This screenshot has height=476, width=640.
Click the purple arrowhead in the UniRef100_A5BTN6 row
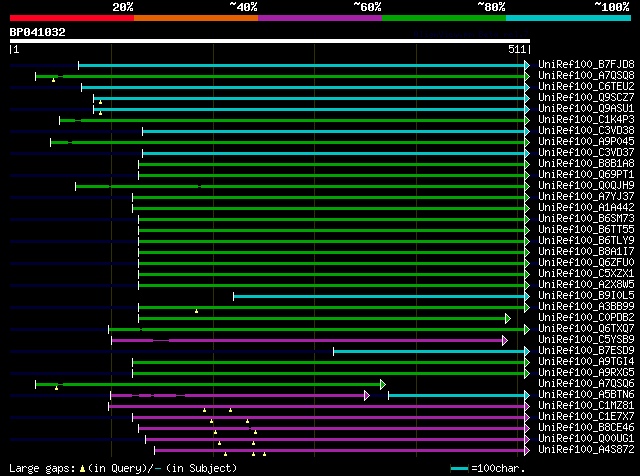367,396
